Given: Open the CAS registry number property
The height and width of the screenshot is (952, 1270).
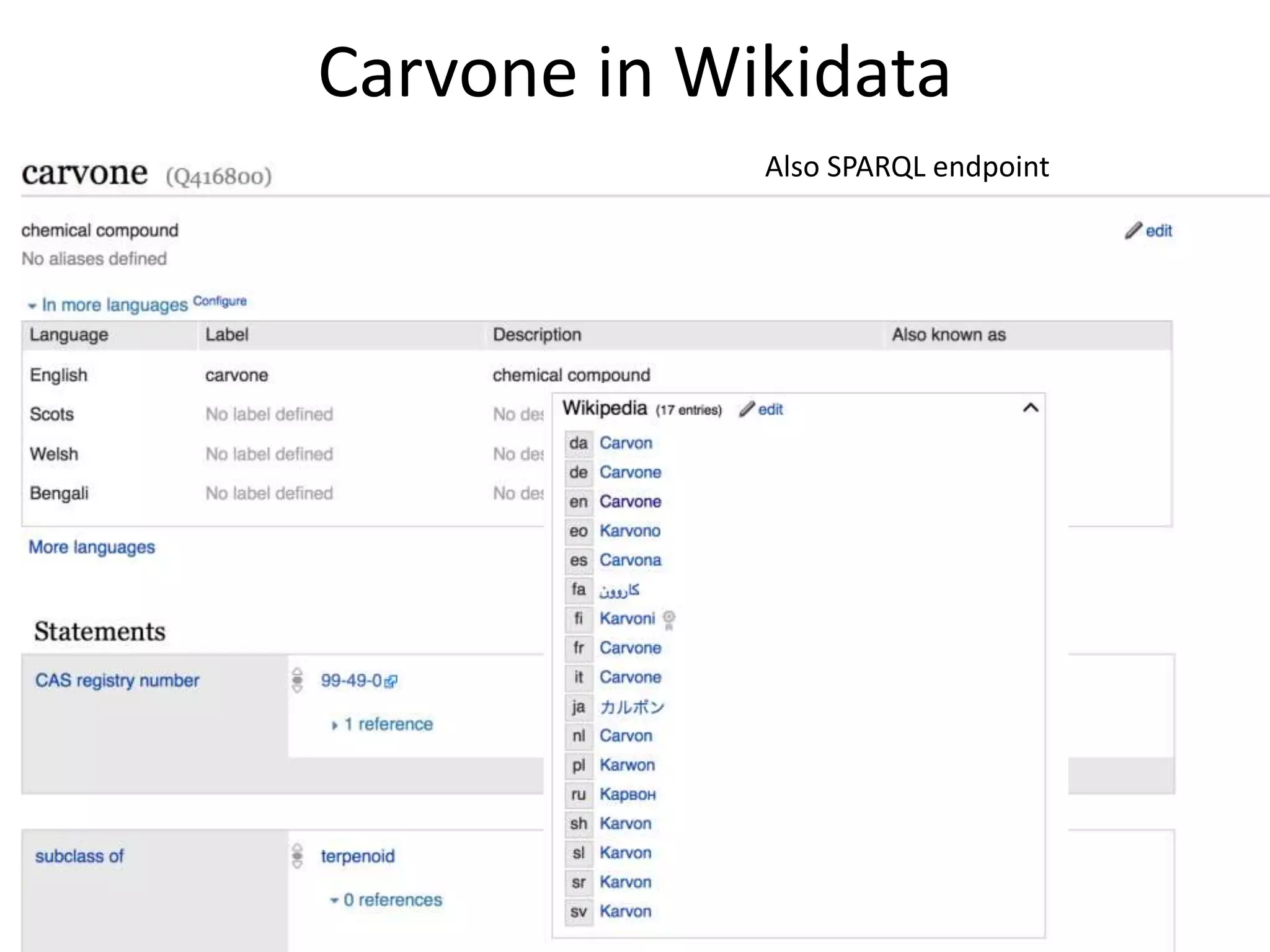Looking at the screenshot, I should [x=117, y=681].
